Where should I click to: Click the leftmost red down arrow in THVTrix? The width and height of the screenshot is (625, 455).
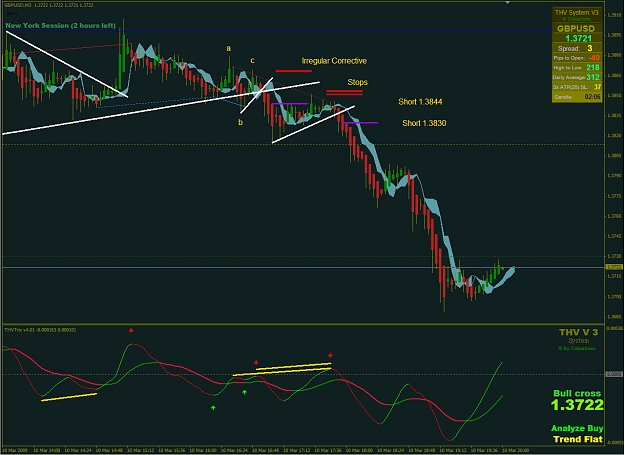click(131, 330)
